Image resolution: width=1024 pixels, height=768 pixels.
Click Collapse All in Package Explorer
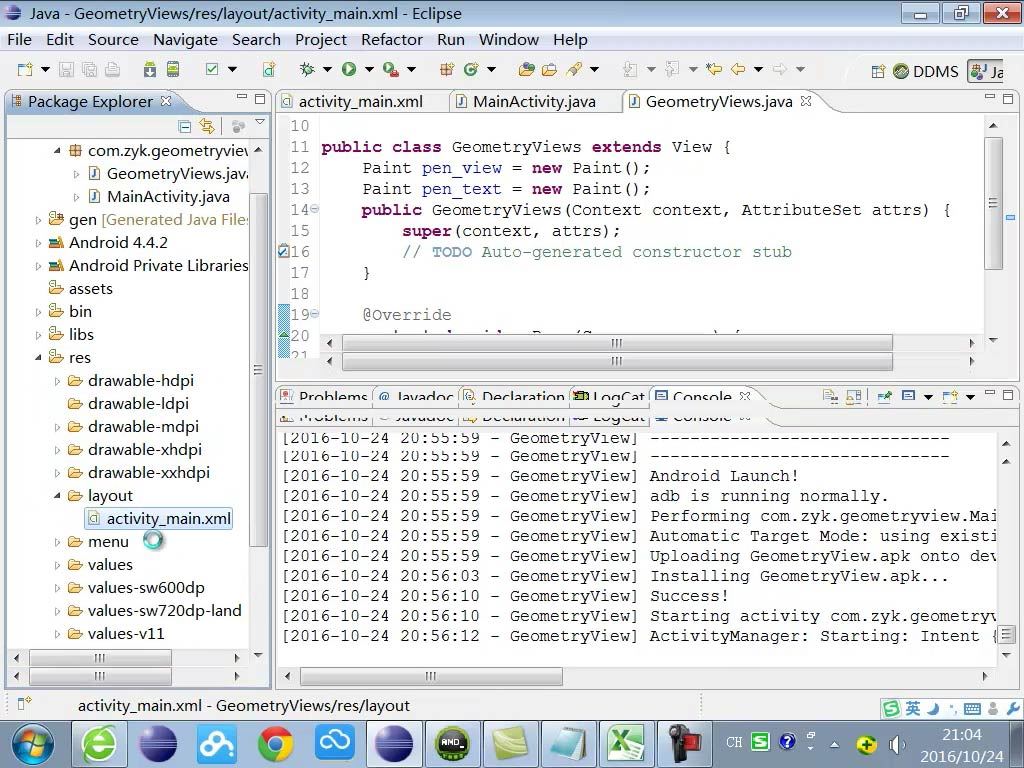pyautogui.click(x=185, y=126)
